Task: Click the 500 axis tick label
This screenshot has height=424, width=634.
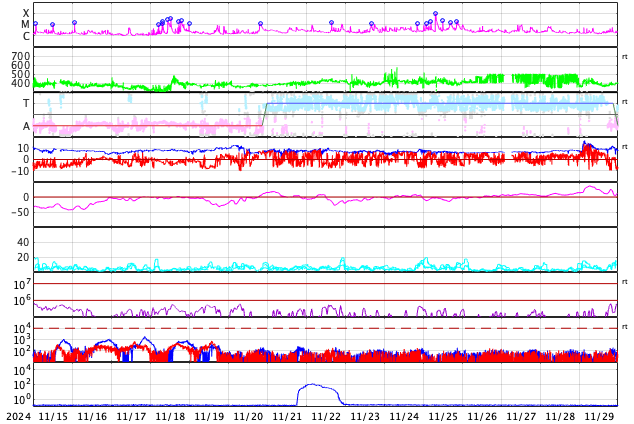Action: click(x=21, y=74)
